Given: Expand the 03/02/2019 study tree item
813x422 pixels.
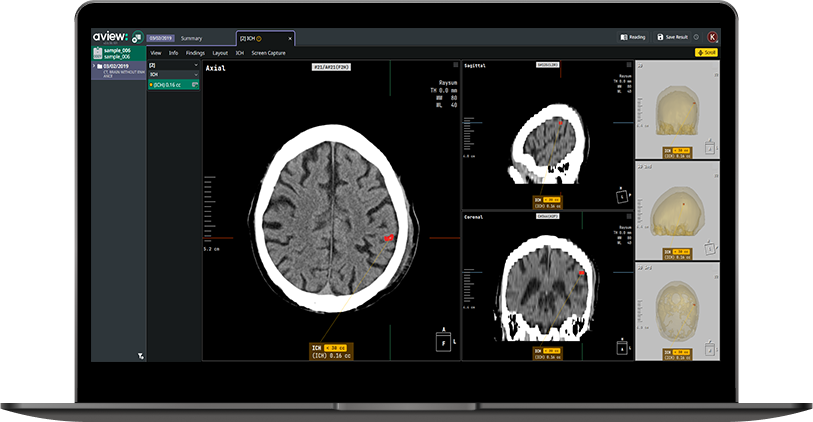Looking at the screenshot, I should pyautogui.click(x=95, y=66).
